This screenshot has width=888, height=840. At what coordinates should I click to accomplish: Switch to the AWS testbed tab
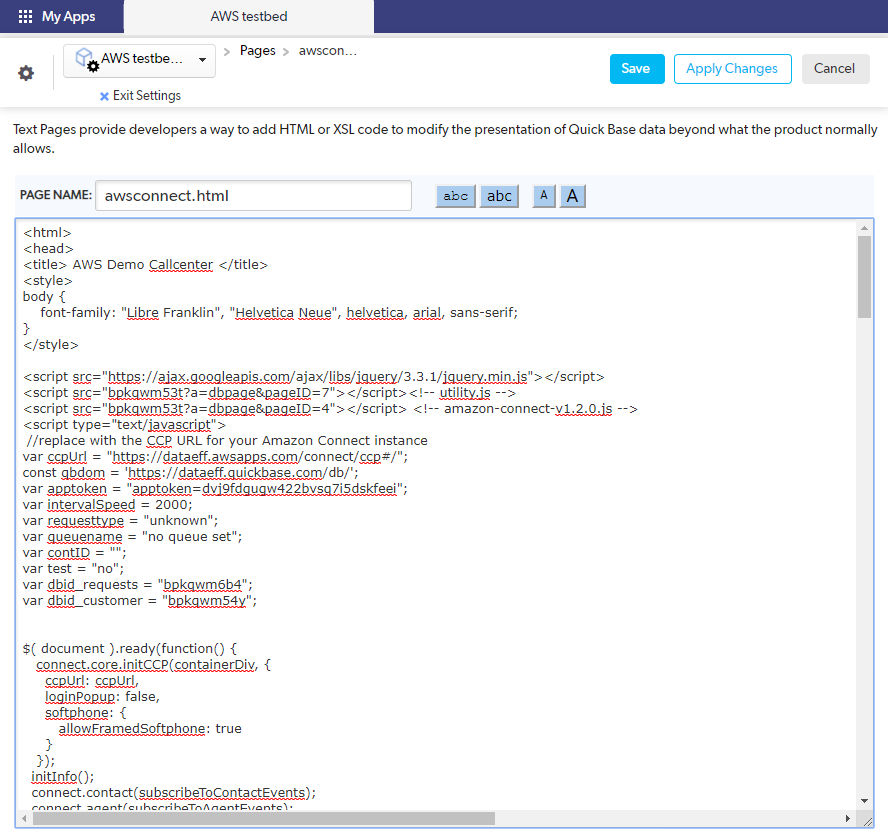pyautogui.click(x=249, y=16)
